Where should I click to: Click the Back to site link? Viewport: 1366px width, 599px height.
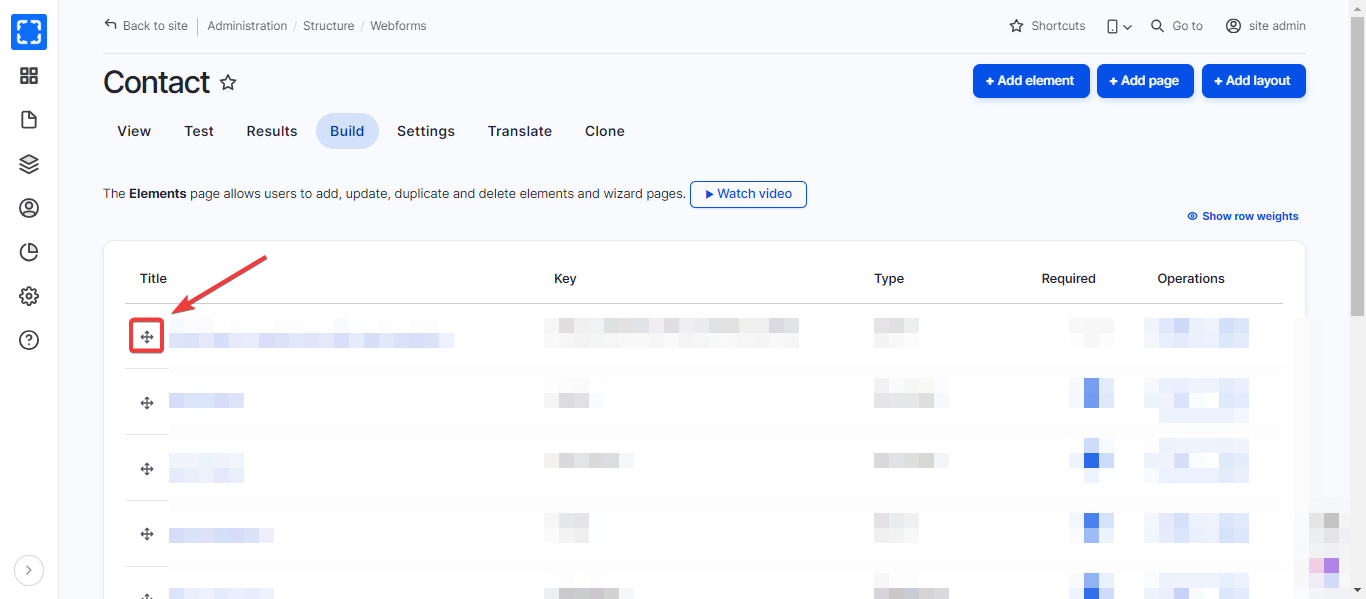146,26
